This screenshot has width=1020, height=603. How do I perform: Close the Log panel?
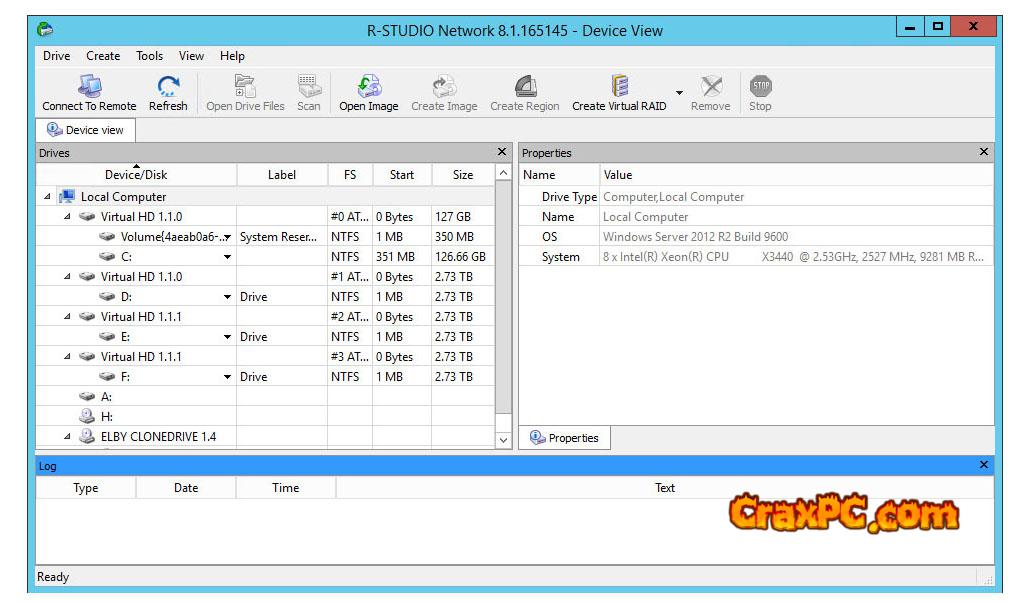coord(983,465)
